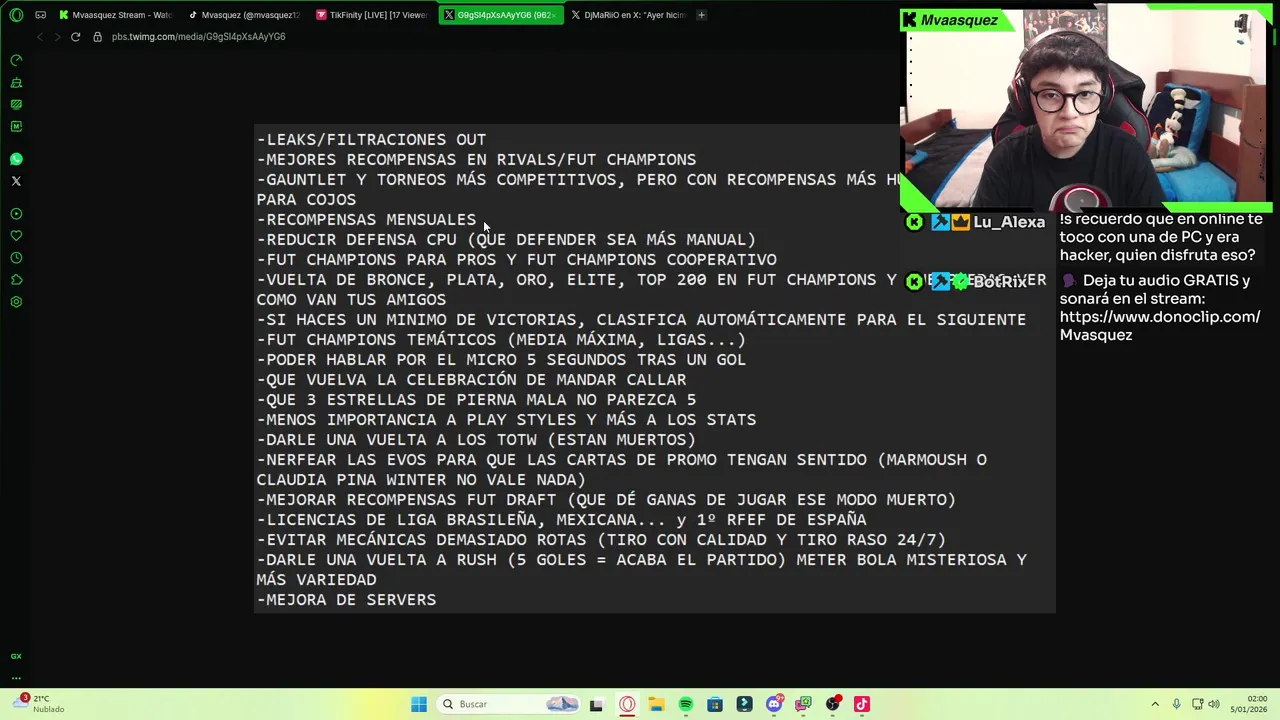Click the displayed tweet image text
1280x720 pixels.
(x=655, y=369)
